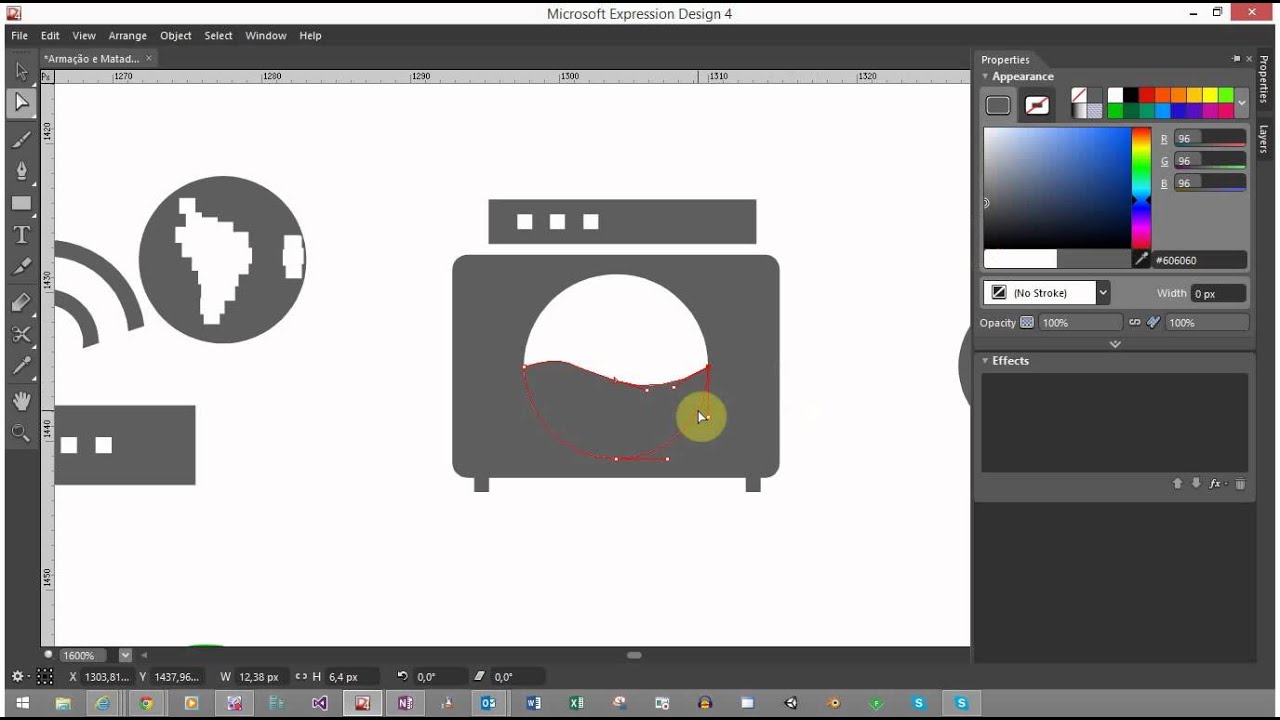Click the horizontal canvas scrollbar thumb
The width and height of the screenshot is (1280, 720).
(634, 655)
